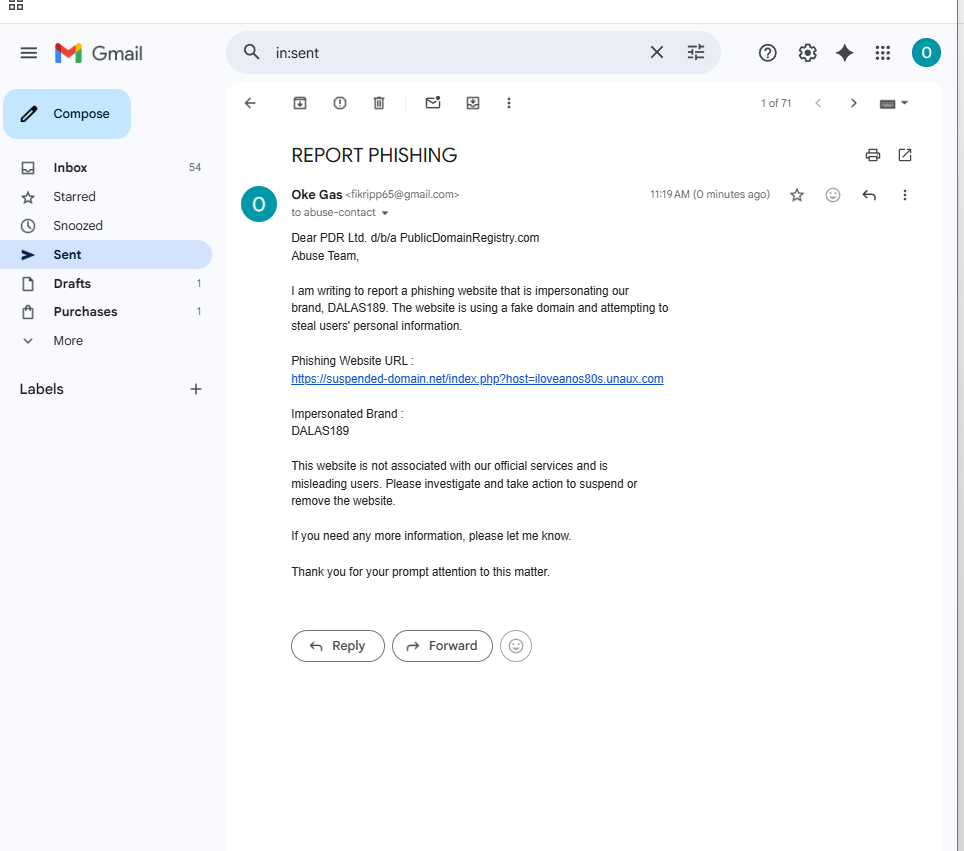Viewport: 964px width, 851px height.
Task: Open the Google apps grid
Action: coord(883,53)
